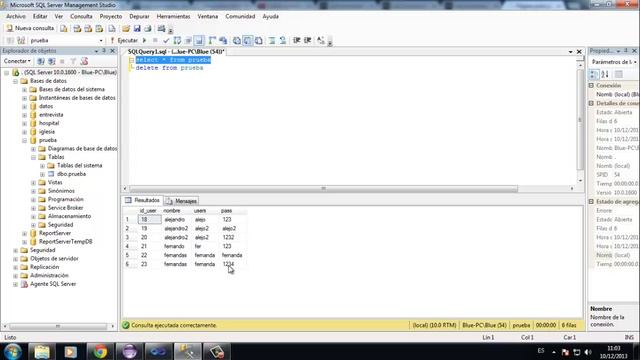Image resolution: width=640 pixels, height=360 pixels.
Task: Toggle auto-hide pin of Properties panel
Action: coord(626,51)
